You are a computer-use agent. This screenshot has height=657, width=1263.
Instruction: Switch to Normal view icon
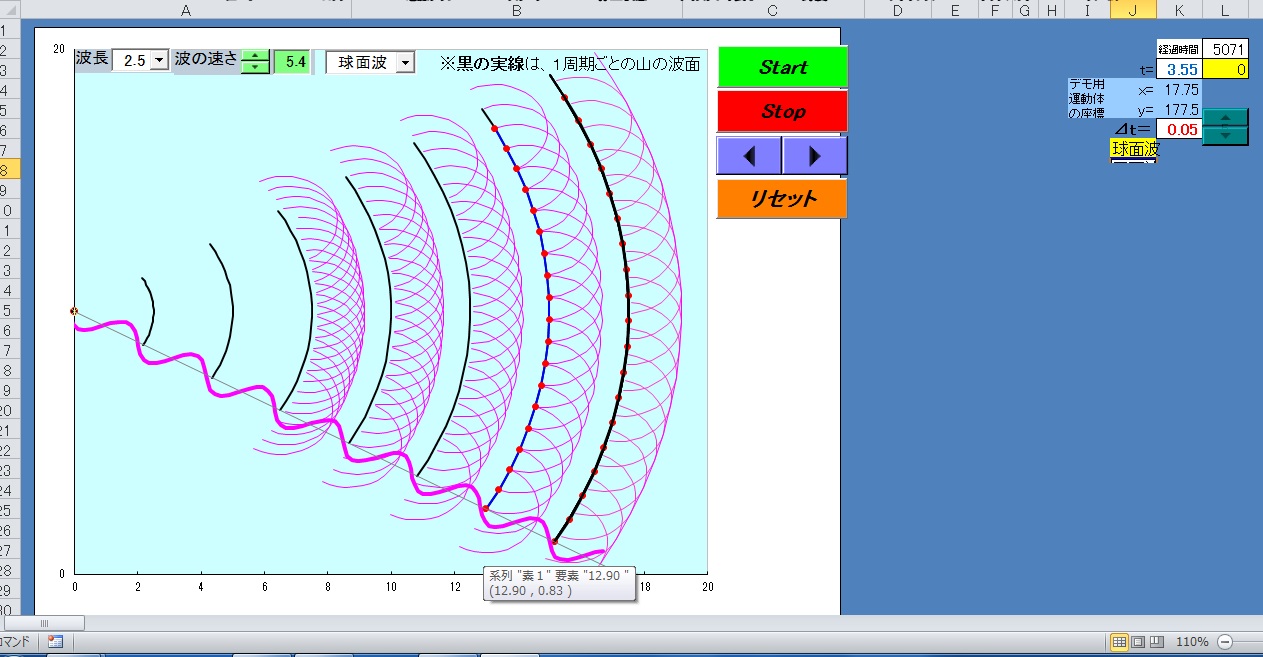coord(1120,641)
